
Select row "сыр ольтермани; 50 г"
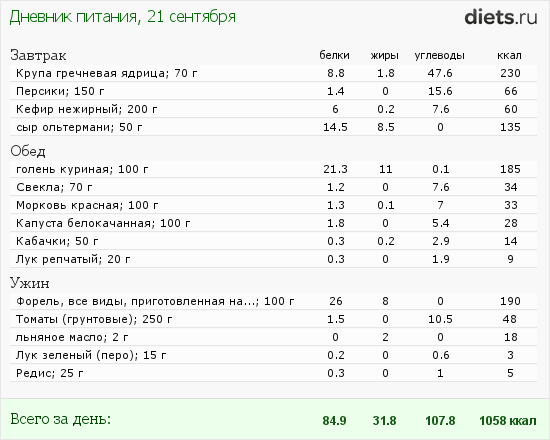pos(273,127)
